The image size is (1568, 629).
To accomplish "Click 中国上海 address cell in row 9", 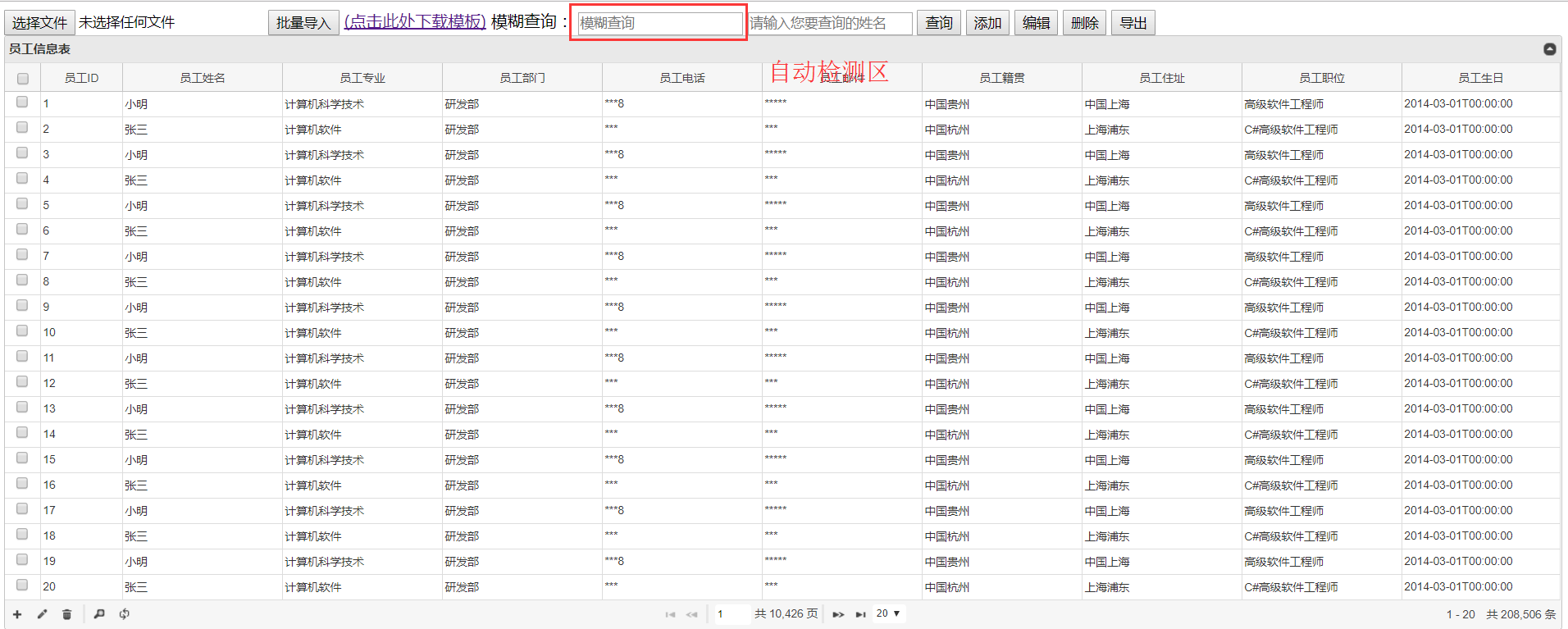I will click(x=1161, y=308).
